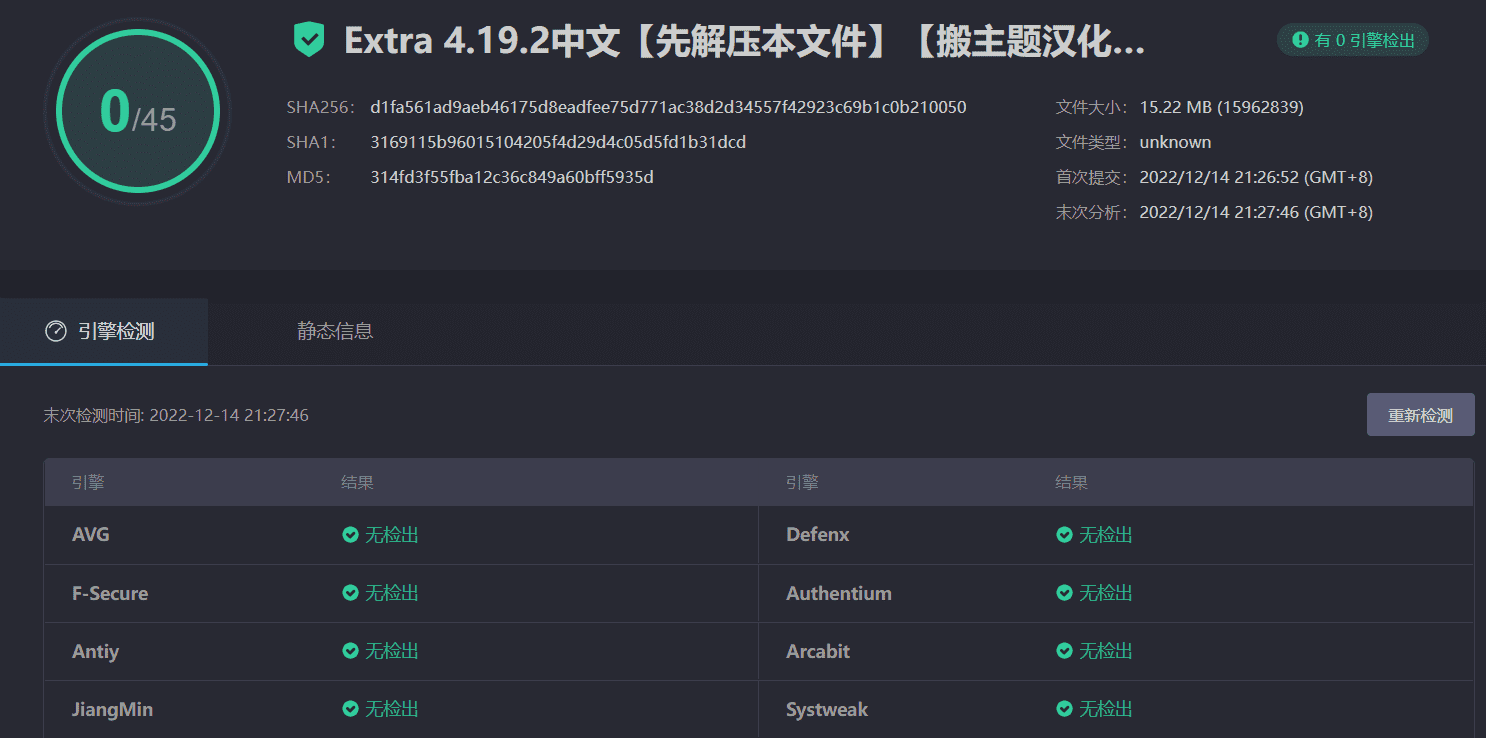Click the gauge icon on 引擎检测 tab
This screenshot has width=1486, height=738.
pyautogui.click(x=56, y=331)
